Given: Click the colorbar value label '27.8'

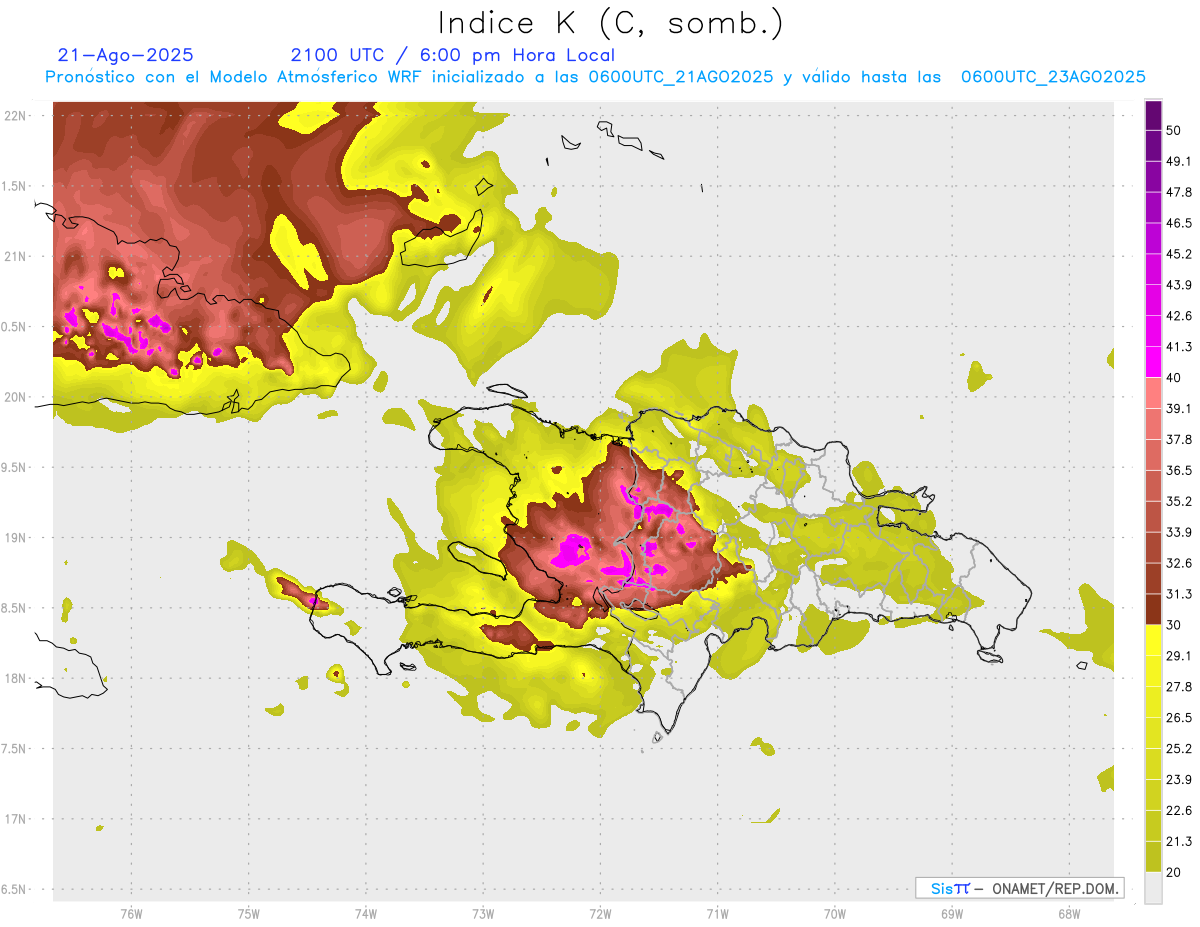Looking at the screenshot, I should tap(1180, 686).
